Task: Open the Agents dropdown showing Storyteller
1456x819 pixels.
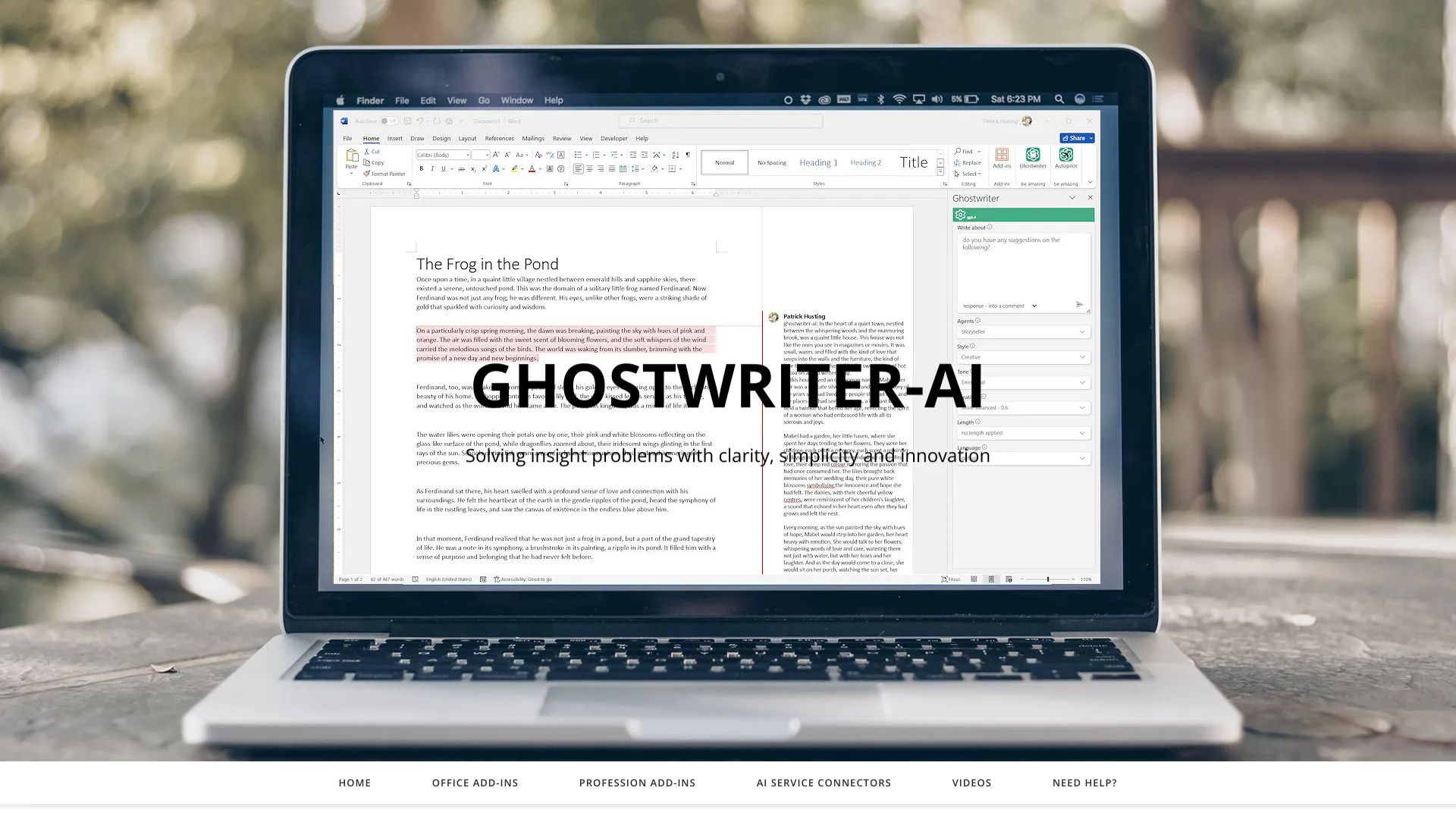Action: coord(1023,331)
